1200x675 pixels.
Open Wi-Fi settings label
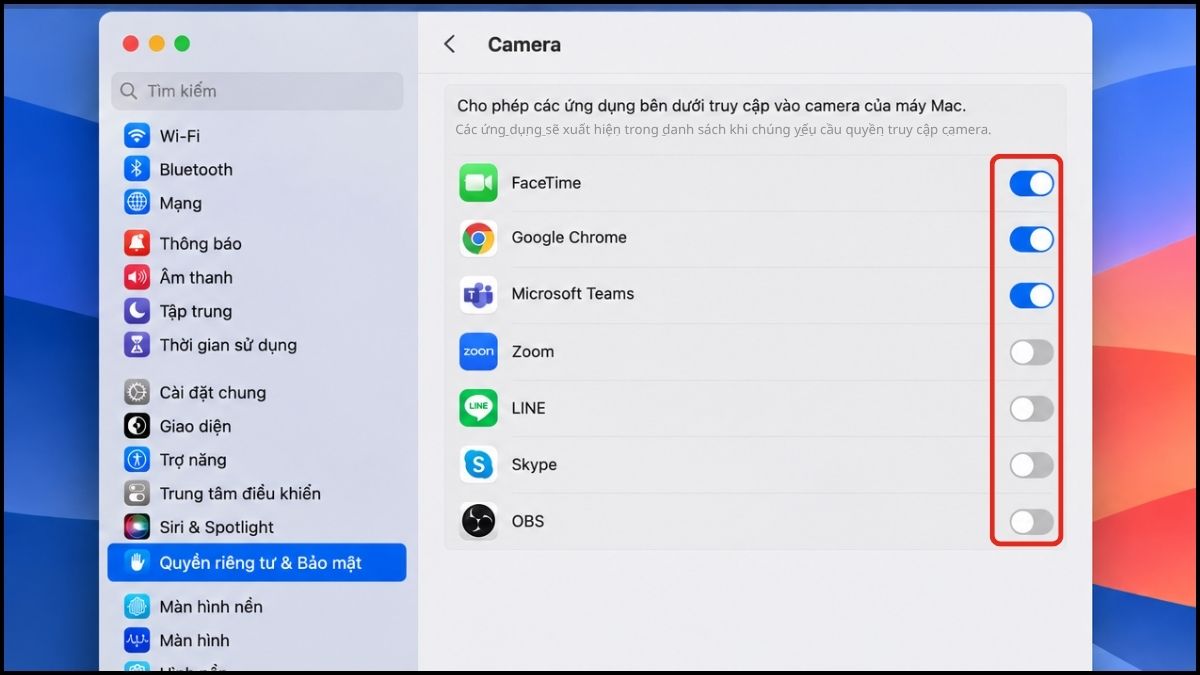[180, 135]
